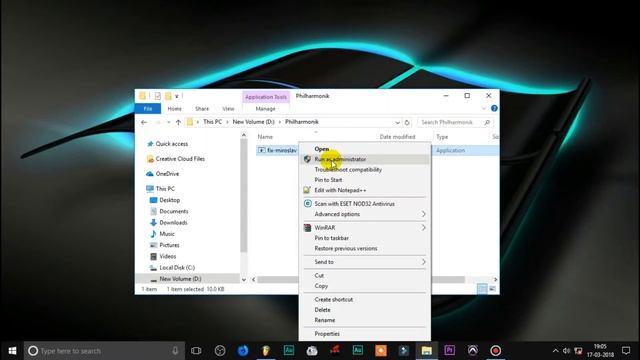Expand Advanced options submenu arrow

(424, 214)
